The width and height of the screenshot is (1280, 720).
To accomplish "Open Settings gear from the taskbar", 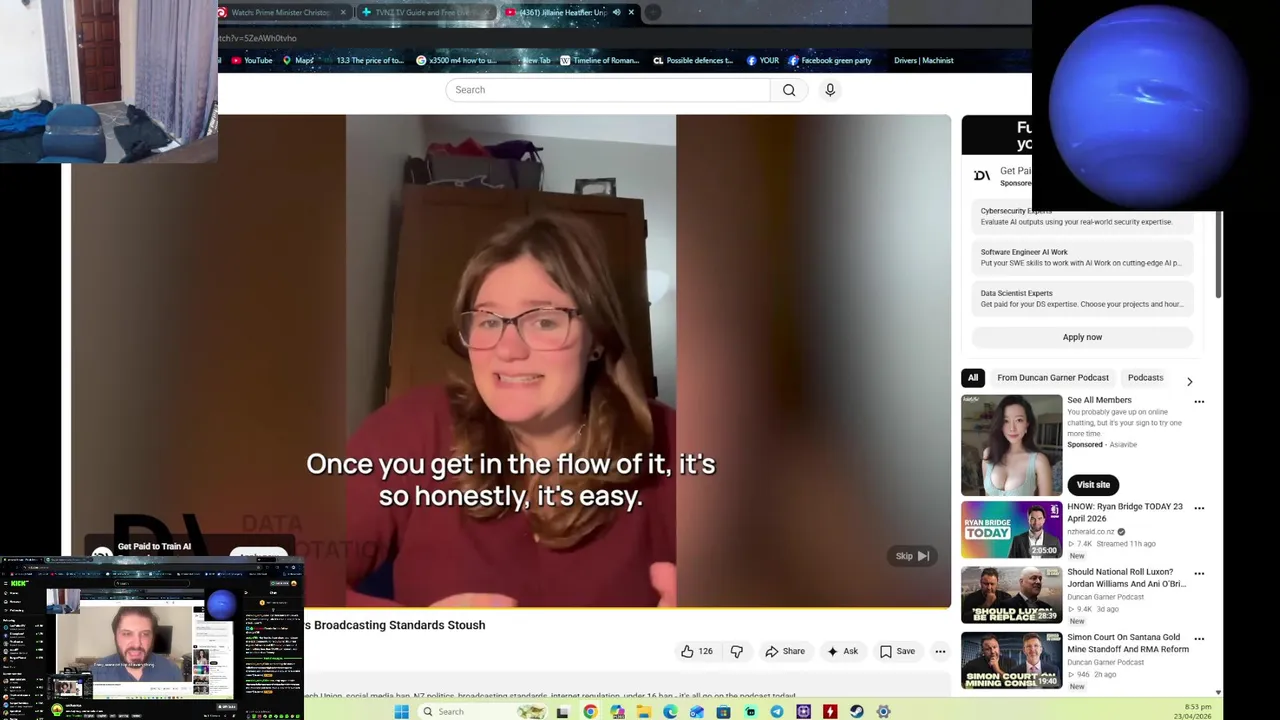I will [883, 711].
